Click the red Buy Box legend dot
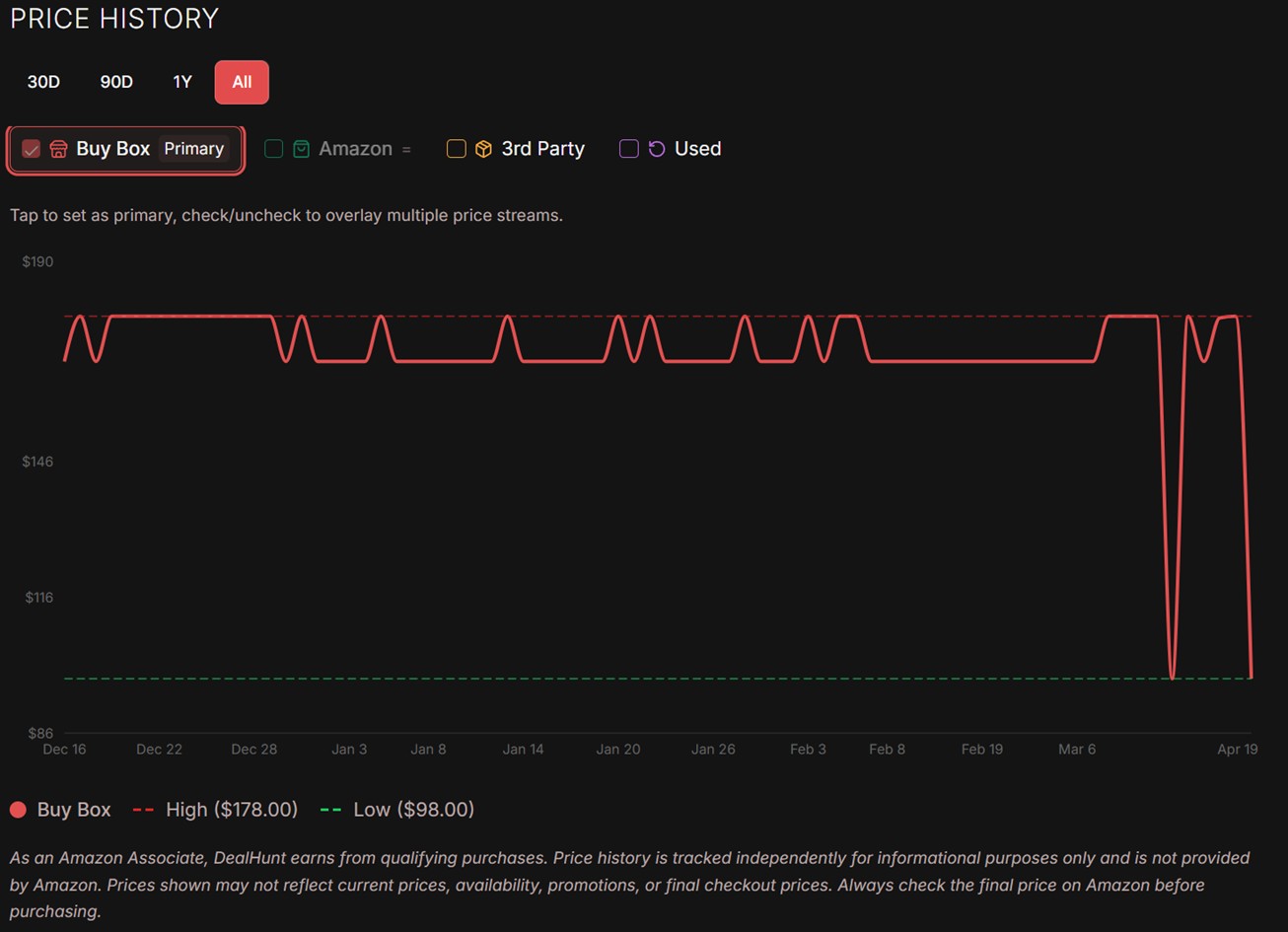The height and width of the screenshot is (932, 1288). [18, 810]
